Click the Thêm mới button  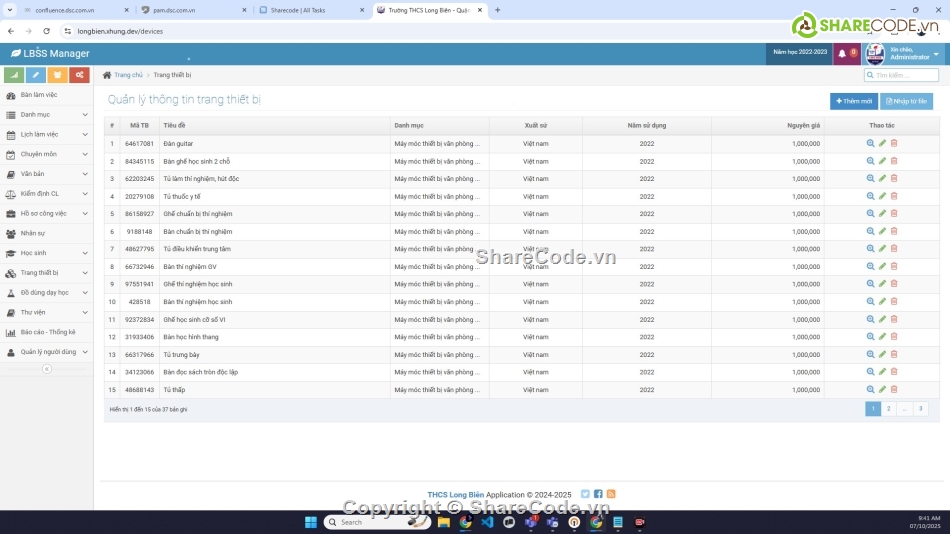coord(853,101)
